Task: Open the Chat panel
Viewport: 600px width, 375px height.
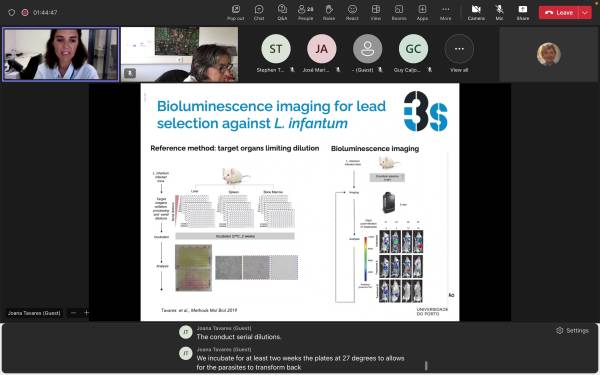Action: 259,12
